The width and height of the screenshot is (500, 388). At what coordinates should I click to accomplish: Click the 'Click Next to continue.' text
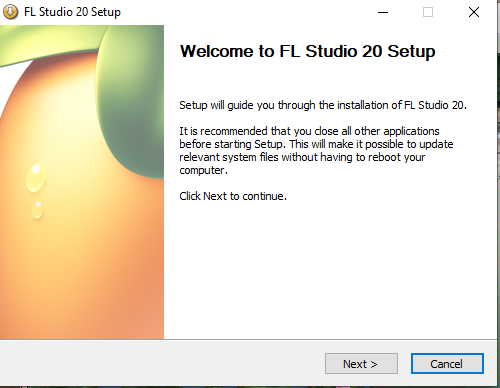click(233, 196)
